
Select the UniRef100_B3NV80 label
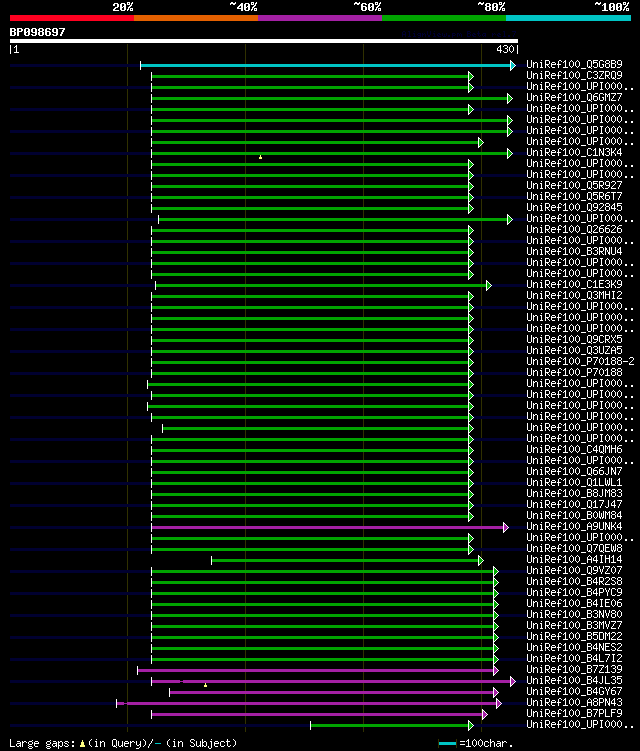point(574,614)
